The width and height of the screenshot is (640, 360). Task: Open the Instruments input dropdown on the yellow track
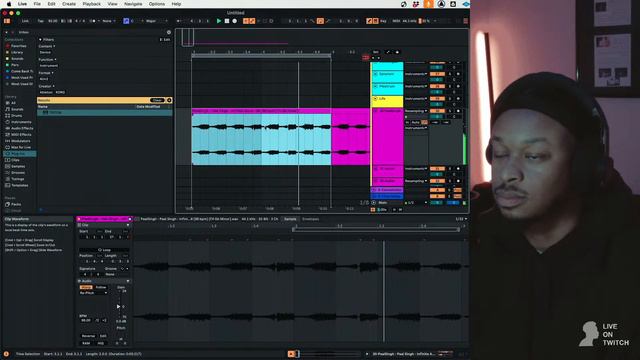tap(416, 99)
